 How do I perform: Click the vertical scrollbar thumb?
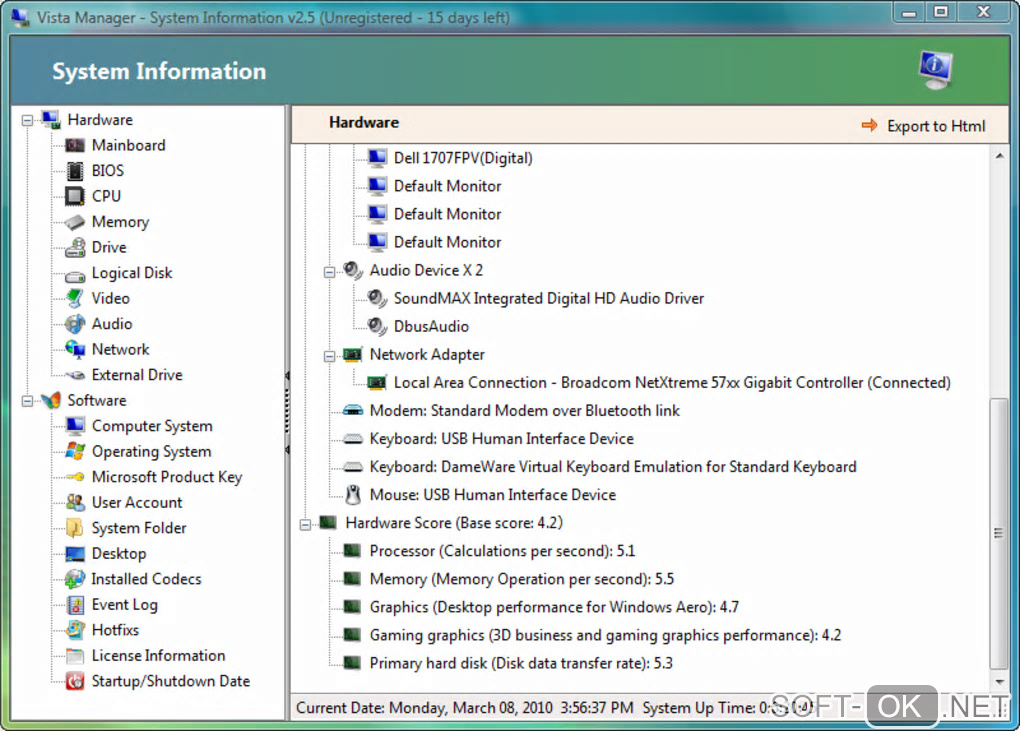[x=999, y=533]
